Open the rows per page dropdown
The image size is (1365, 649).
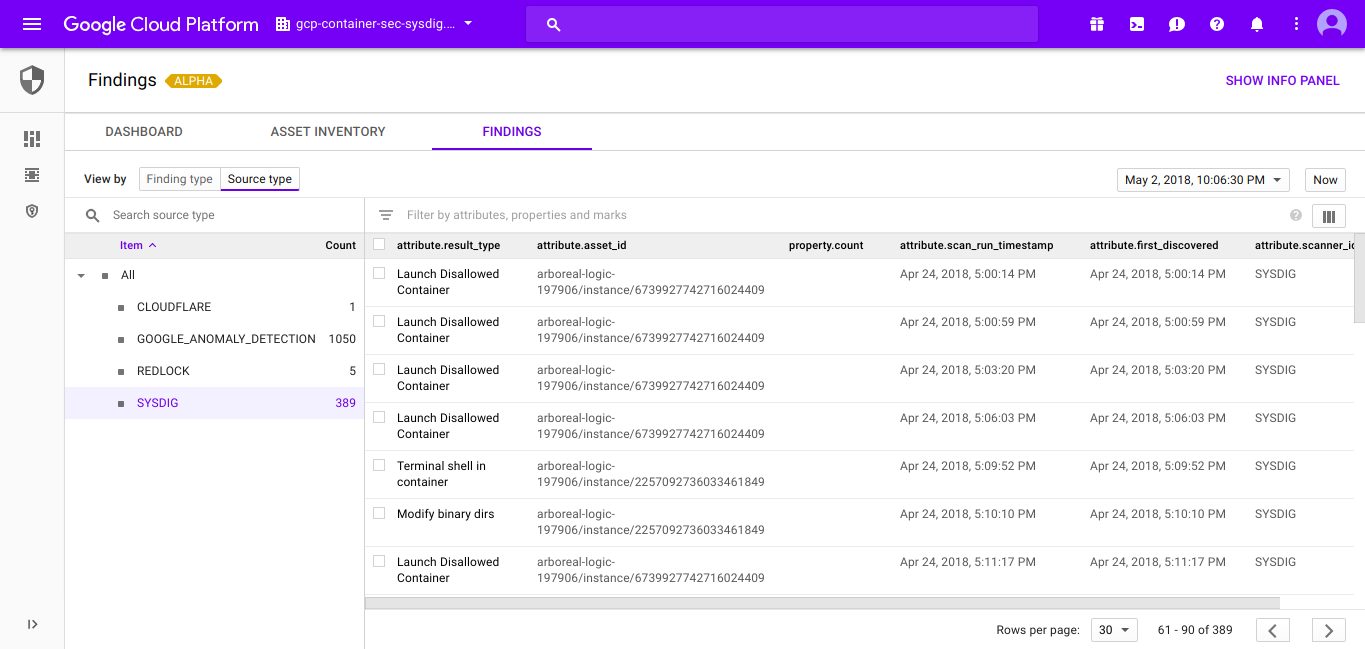pyautogui.click(x=1114, y=630)
